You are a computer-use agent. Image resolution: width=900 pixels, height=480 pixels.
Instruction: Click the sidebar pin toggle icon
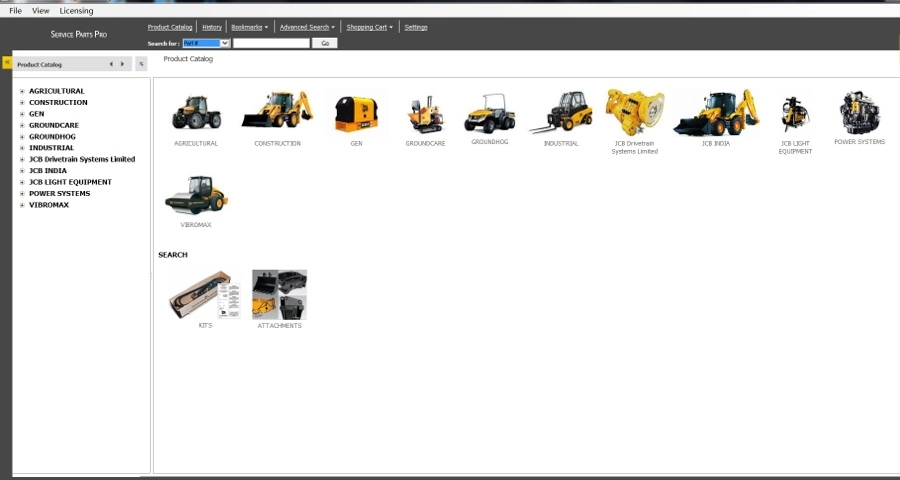point(141,64)
